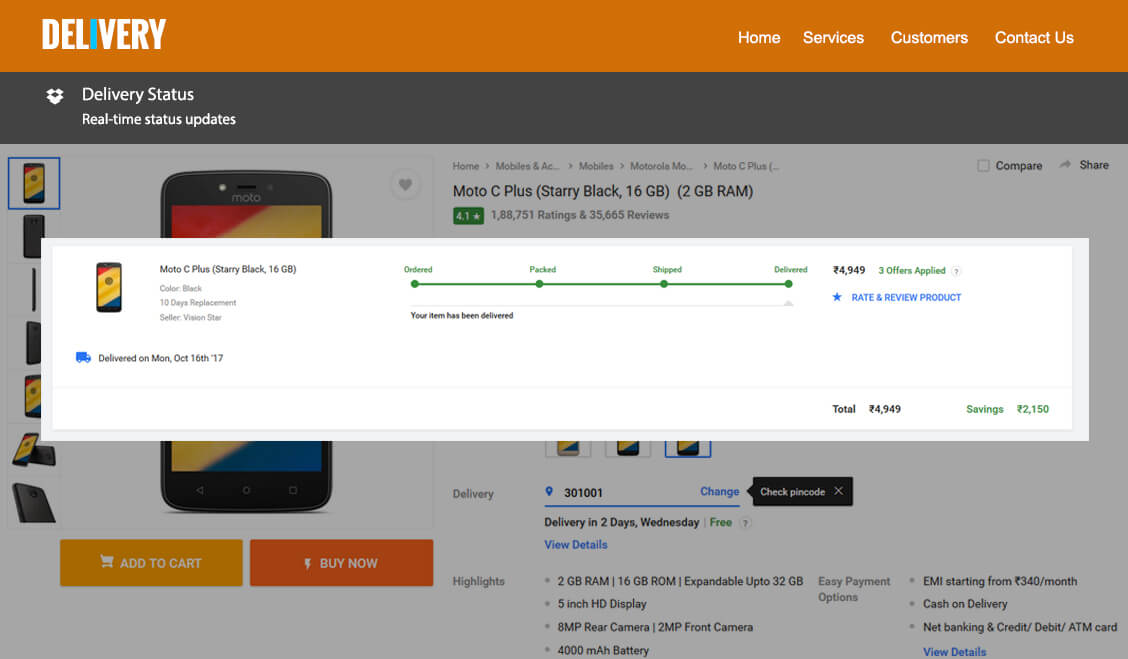
Task: Open the Services menu item
Action: (833, 37)
